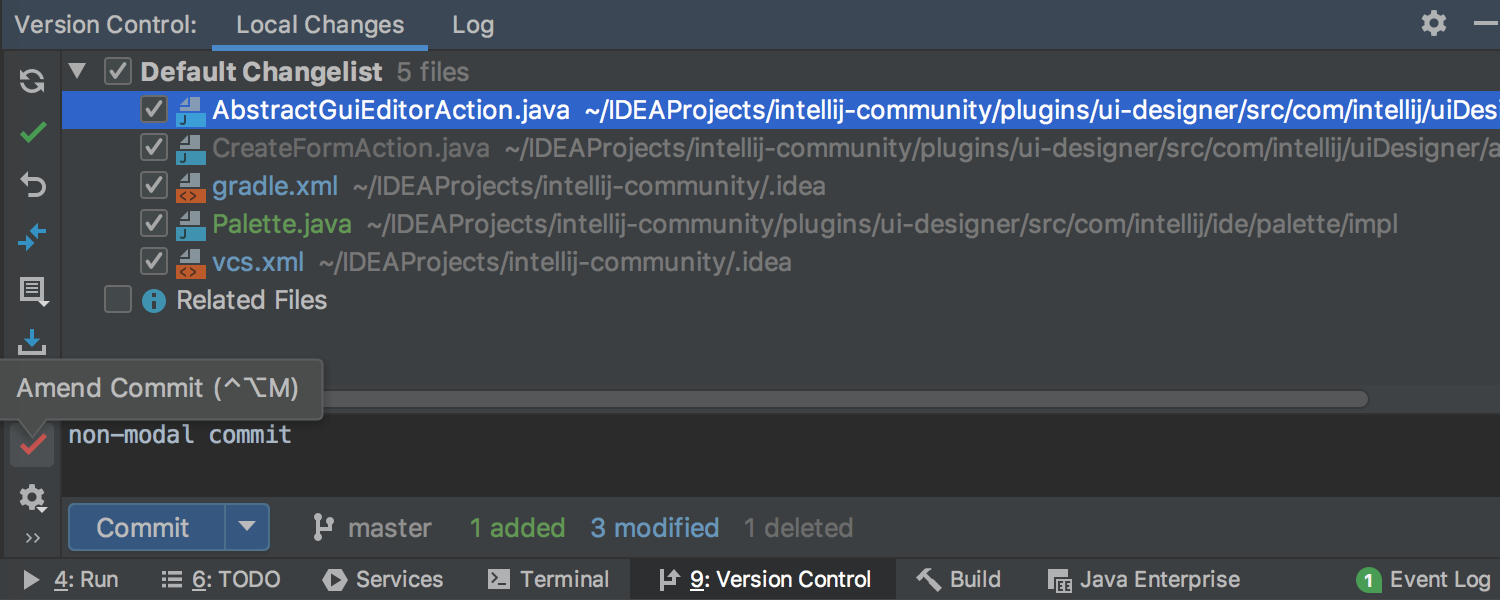Select the green commit checkmark icon
This screenshot has width=1500, height=600.
[31, 132]
